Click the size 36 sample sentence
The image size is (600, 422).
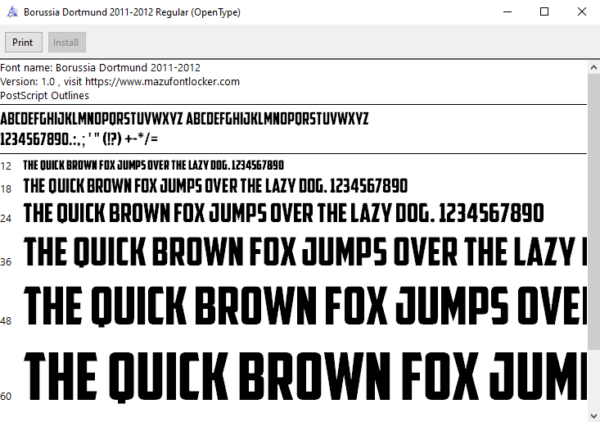[305, 252]
